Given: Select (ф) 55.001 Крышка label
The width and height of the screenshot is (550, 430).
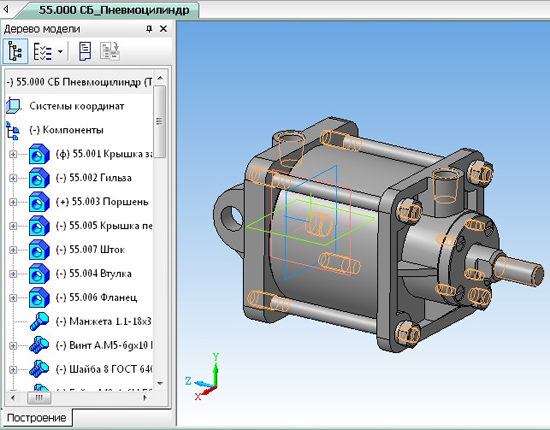Looking at the screenshot, I should (104, 154).
